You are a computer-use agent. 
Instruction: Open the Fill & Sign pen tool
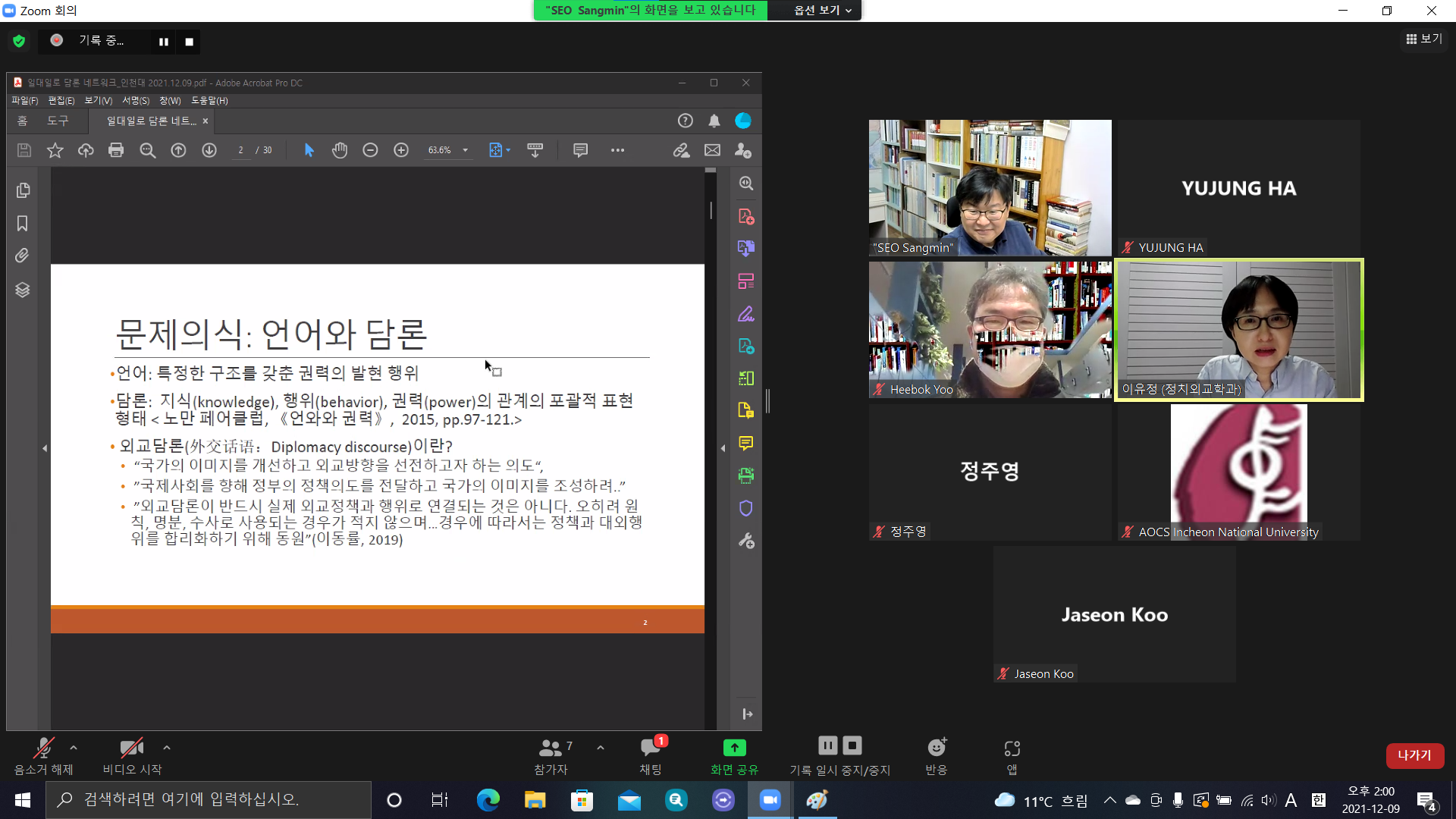[746, 314]
